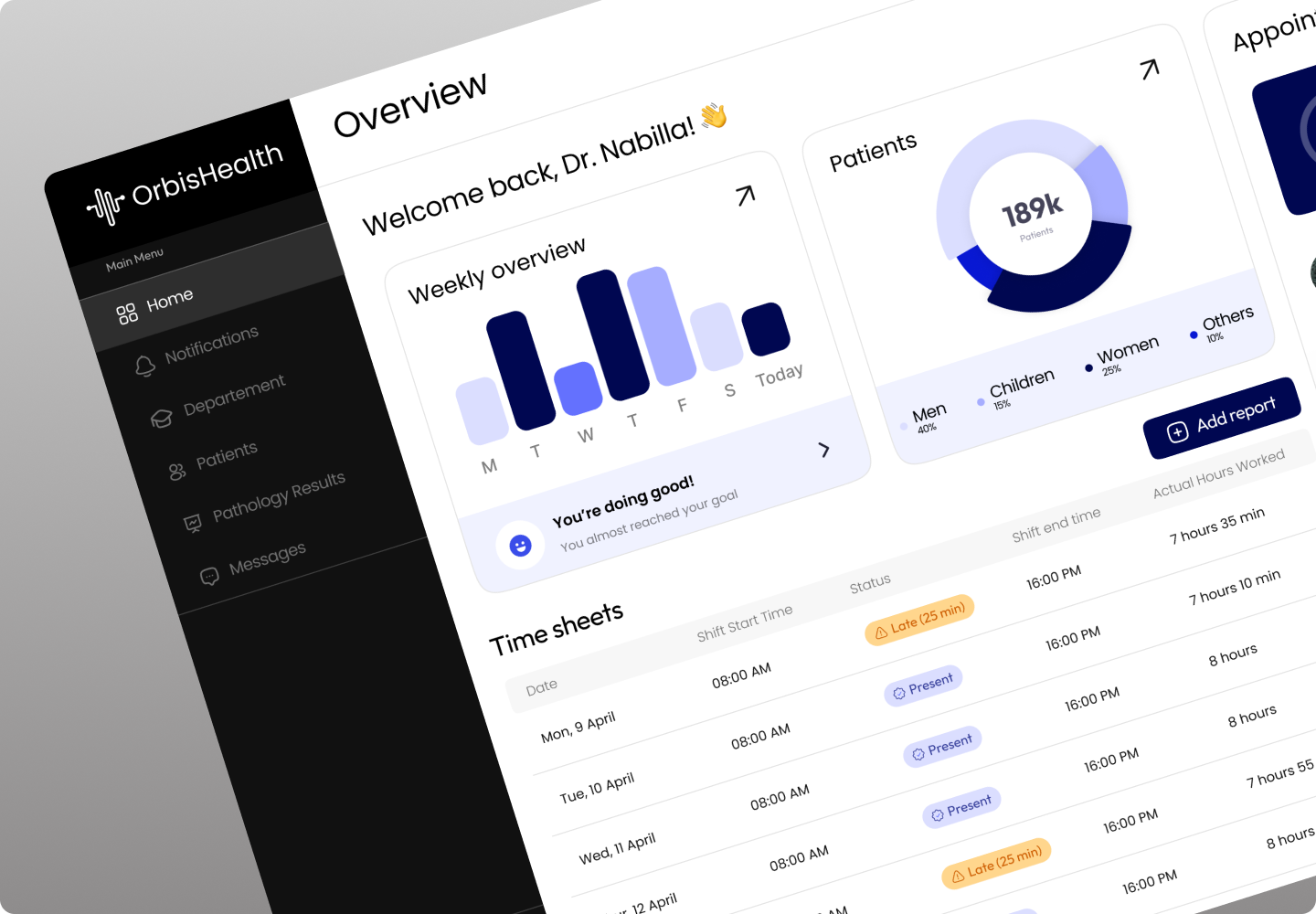This screenshot has width=1316, height=914.
Task: Click the Wed, 11 April date cell
Action: click(617, 849)
